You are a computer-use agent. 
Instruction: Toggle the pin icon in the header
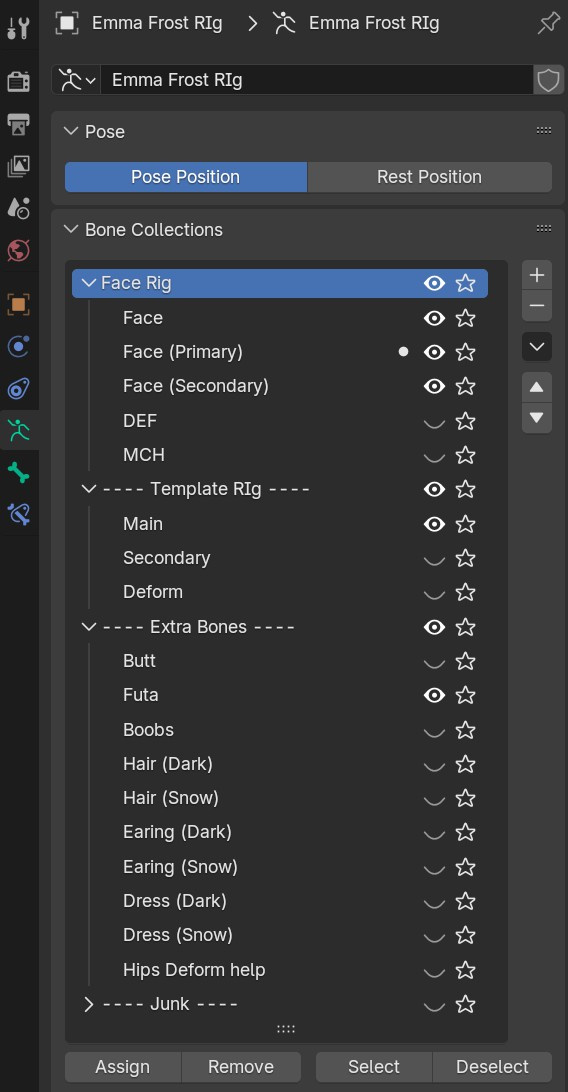pos(549,24)
